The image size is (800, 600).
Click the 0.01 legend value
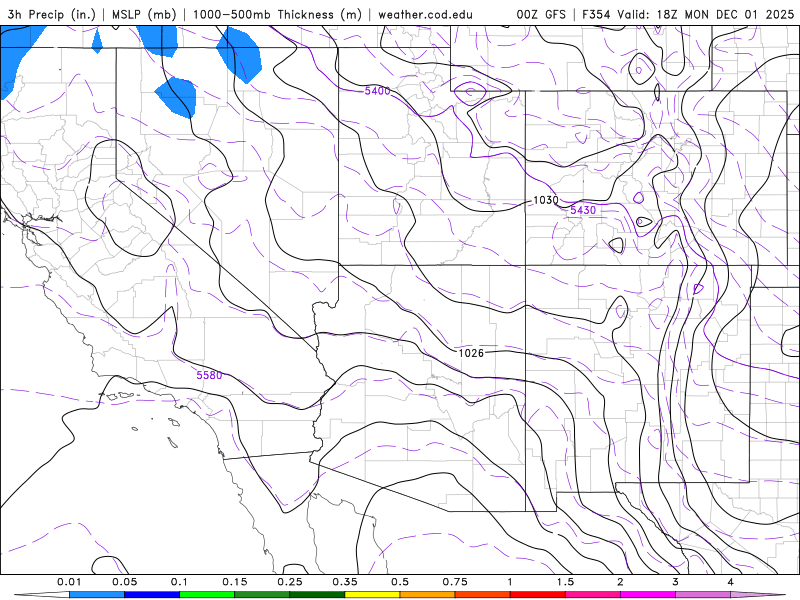69,582
